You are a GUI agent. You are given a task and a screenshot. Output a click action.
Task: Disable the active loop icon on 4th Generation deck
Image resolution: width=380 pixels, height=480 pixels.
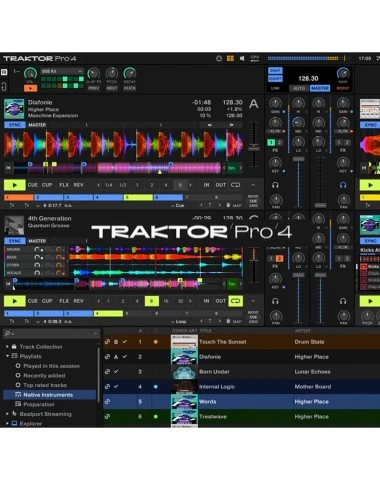point(235,301)
